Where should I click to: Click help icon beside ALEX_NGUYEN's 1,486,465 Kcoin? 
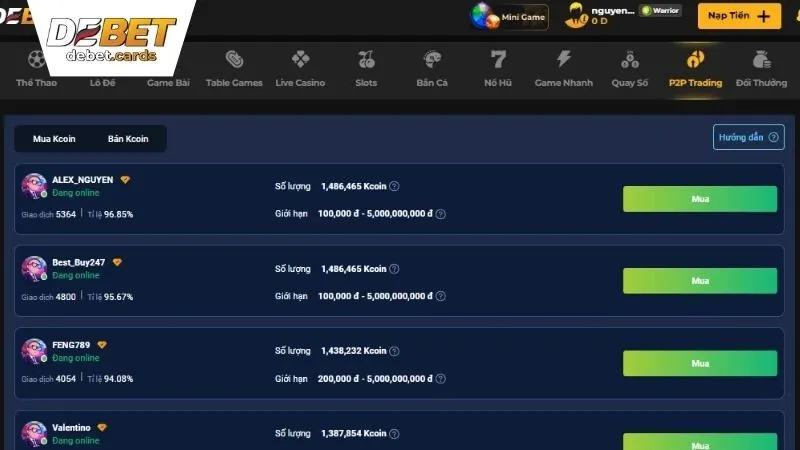(394, 186)
